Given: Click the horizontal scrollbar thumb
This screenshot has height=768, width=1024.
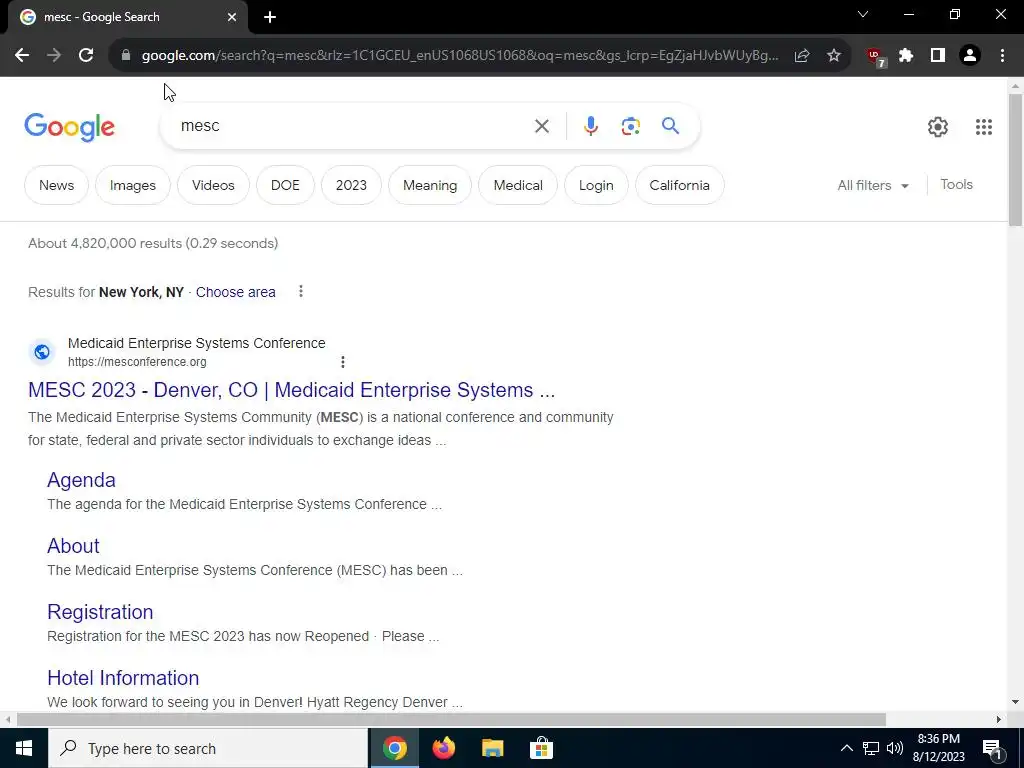Looking at the screenshot, I should click(x=451, y=720).
